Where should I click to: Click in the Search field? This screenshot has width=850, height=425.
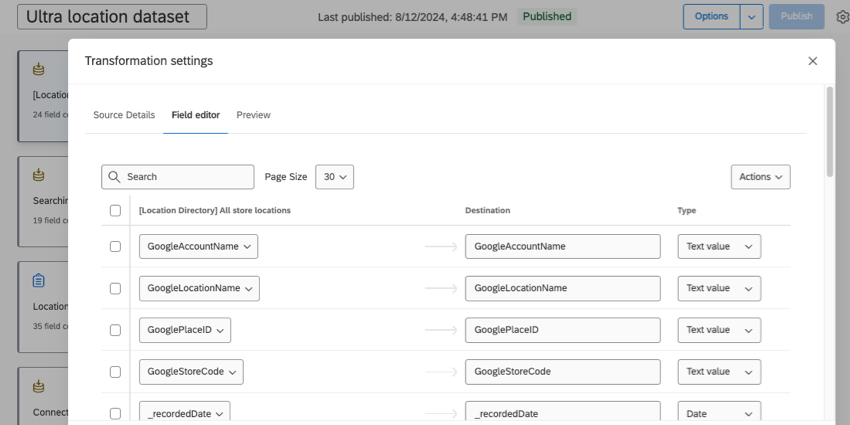[178, 177]
